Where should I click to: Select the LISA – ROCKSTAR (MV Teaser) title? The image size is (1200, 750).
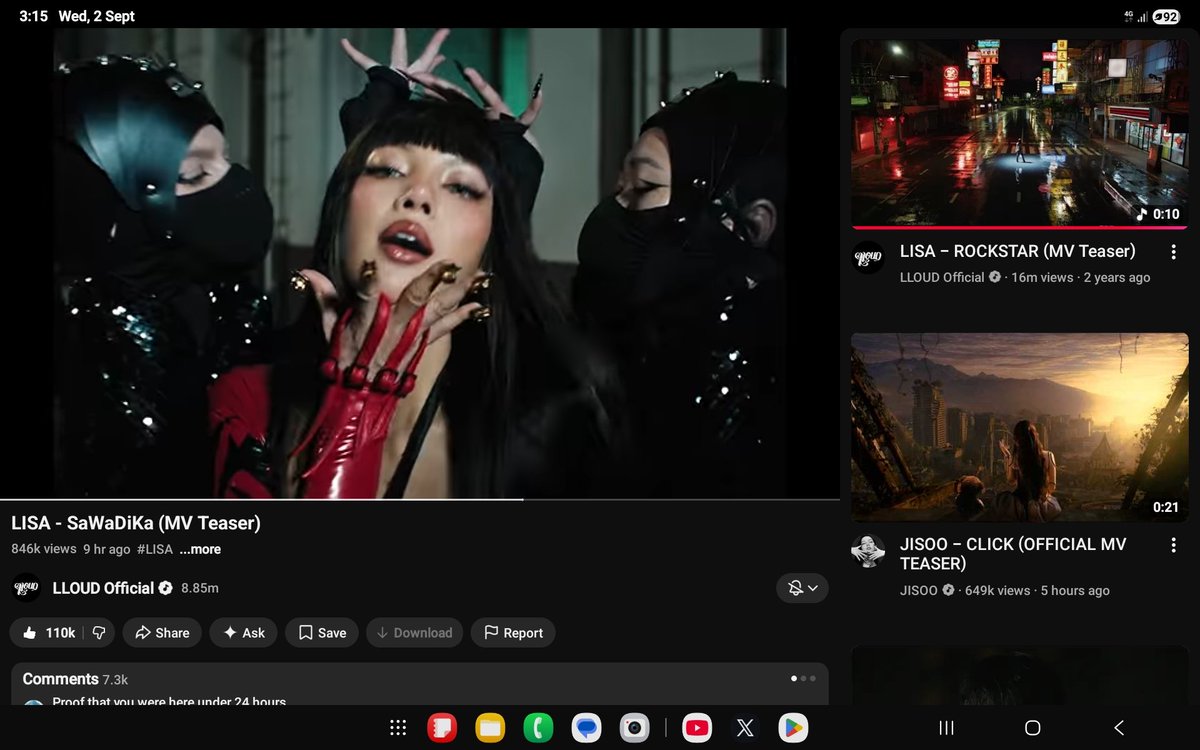pyautogui.click(x=1018, y=251)
